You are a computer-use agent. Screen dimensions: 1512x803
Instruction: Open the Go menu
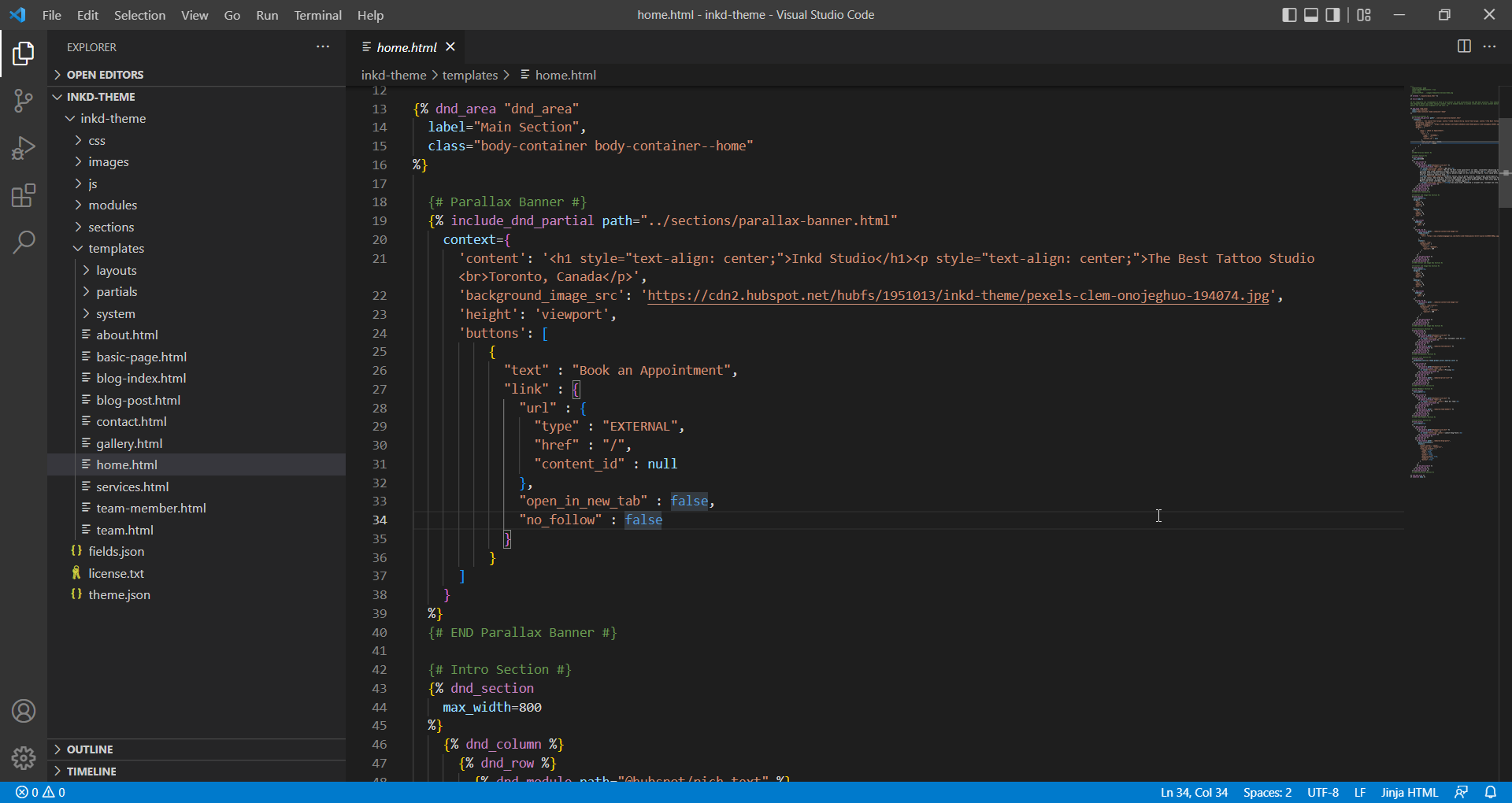point(232,15)
